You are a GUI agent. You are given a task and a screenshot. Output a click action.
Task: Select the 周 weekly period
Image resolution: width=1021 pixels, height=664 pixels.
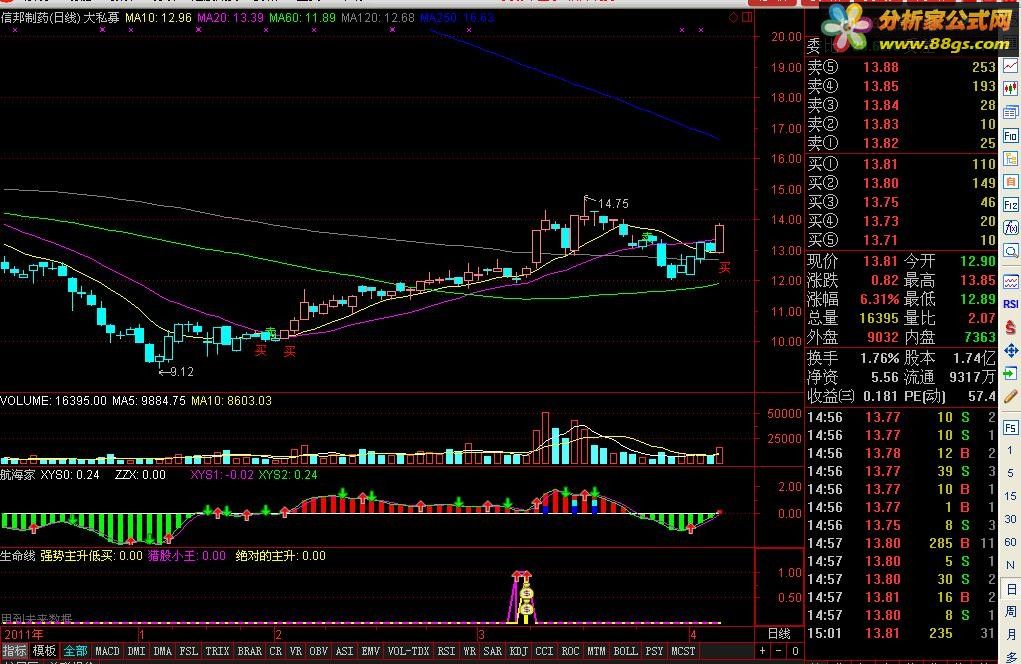click(x=1010, y=611)
